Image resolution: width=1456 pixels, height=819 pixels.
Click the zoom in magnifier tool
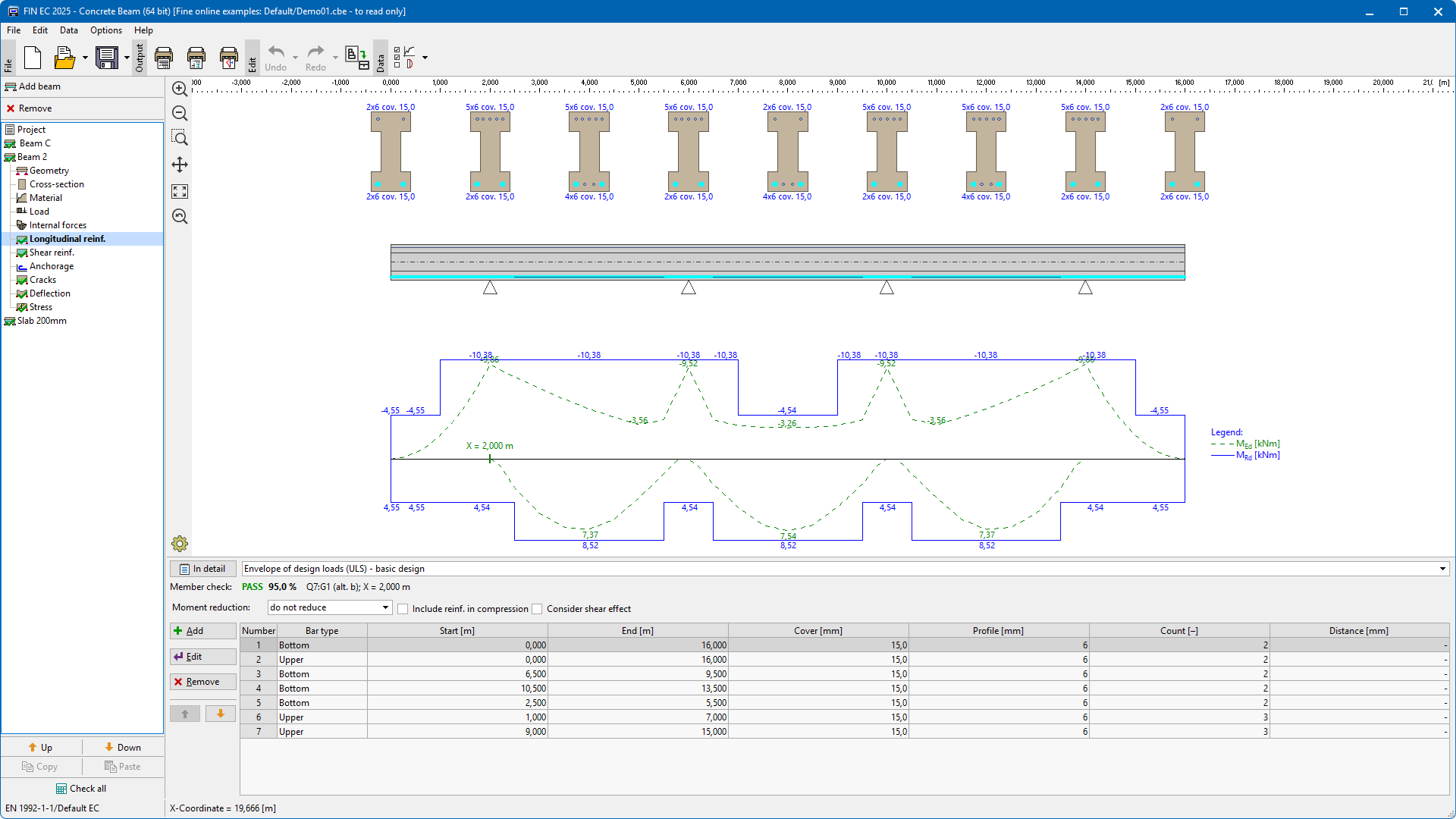[180, 89]
